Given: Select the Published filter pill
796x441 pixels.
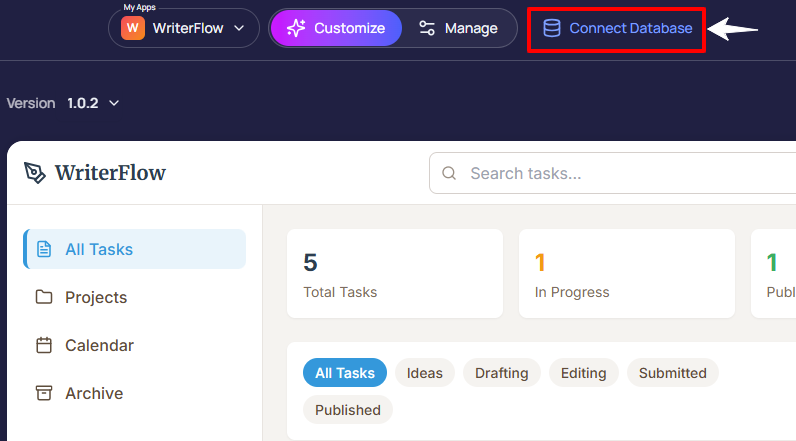Looking at the screenshot, I should 347,410.
